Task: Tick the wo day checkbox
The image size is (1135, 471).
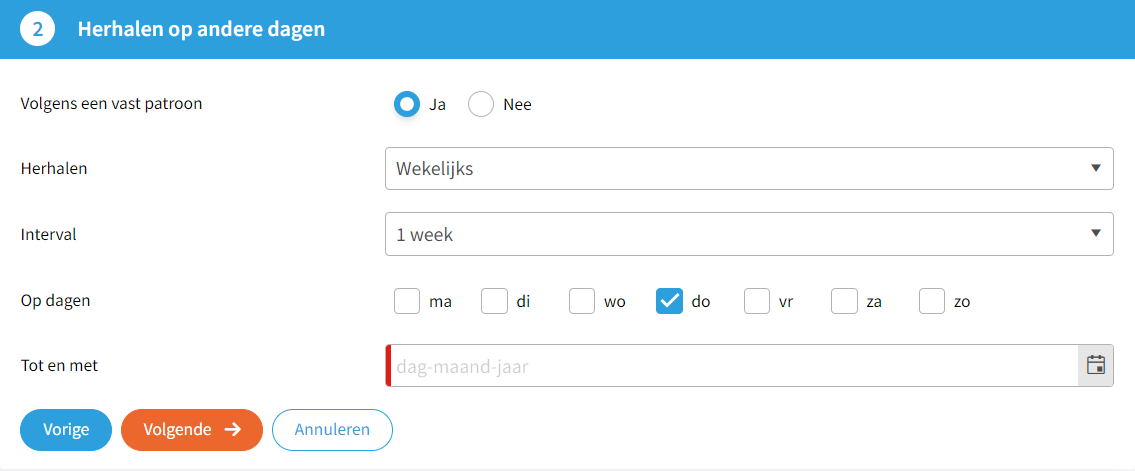Action: coord(582,301)
